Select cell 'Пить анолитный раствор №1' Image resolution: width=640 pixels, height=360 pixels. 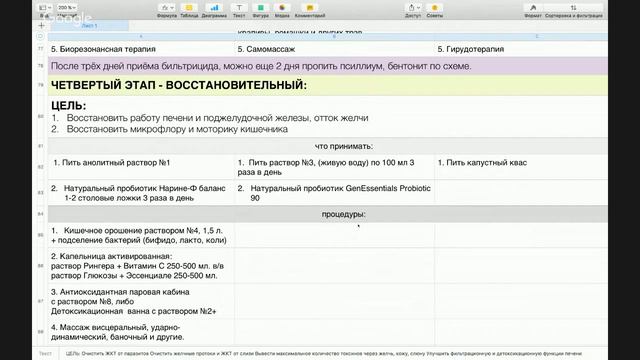coord(141,167)
